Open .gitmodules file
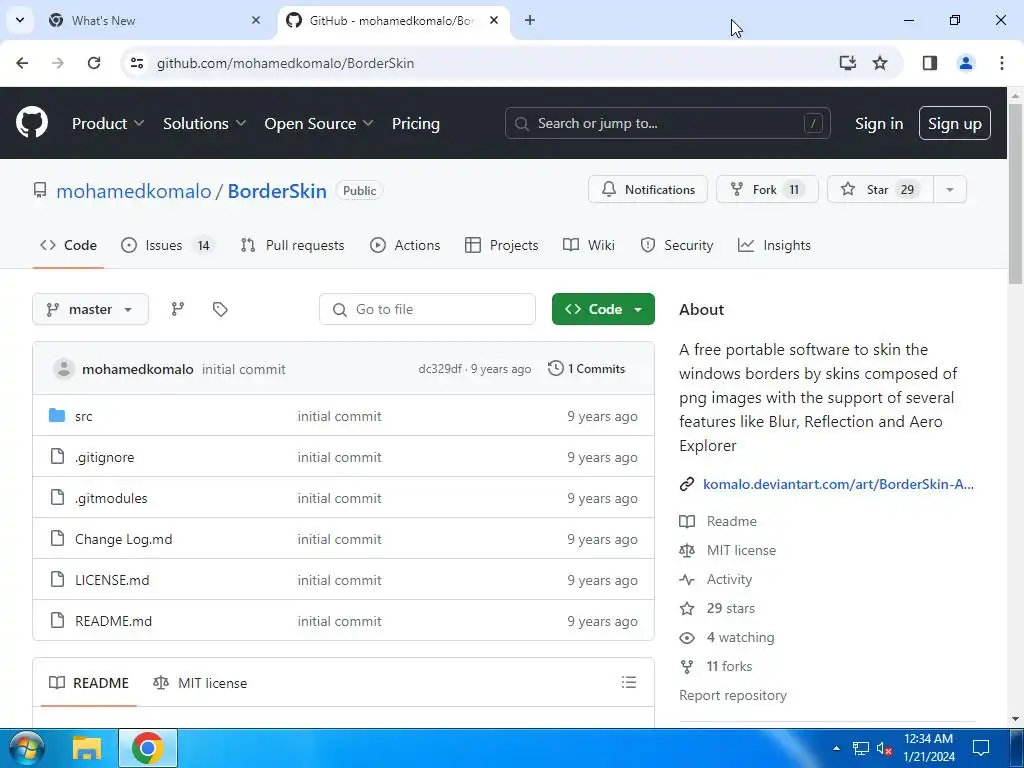1024x768 pixels. pyautogui.click(x=111, y=498)
